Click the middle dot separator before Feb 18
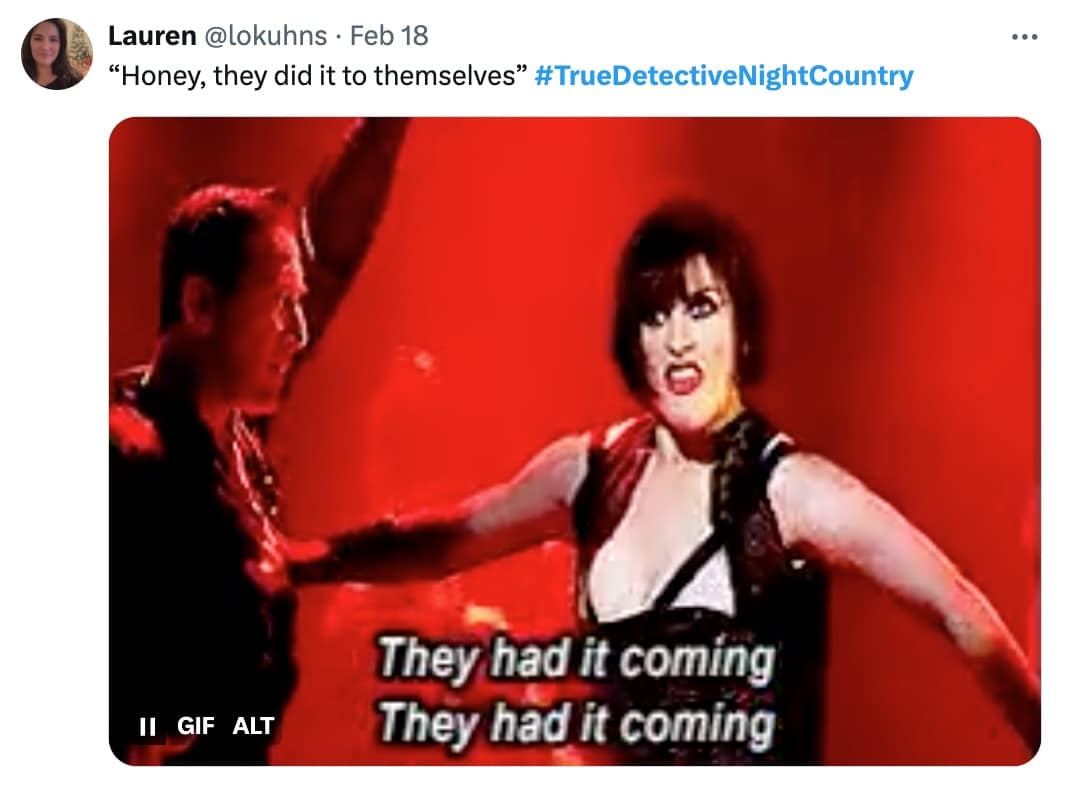This screenshot has width=1066, height=786. click(x=339, y=37)
